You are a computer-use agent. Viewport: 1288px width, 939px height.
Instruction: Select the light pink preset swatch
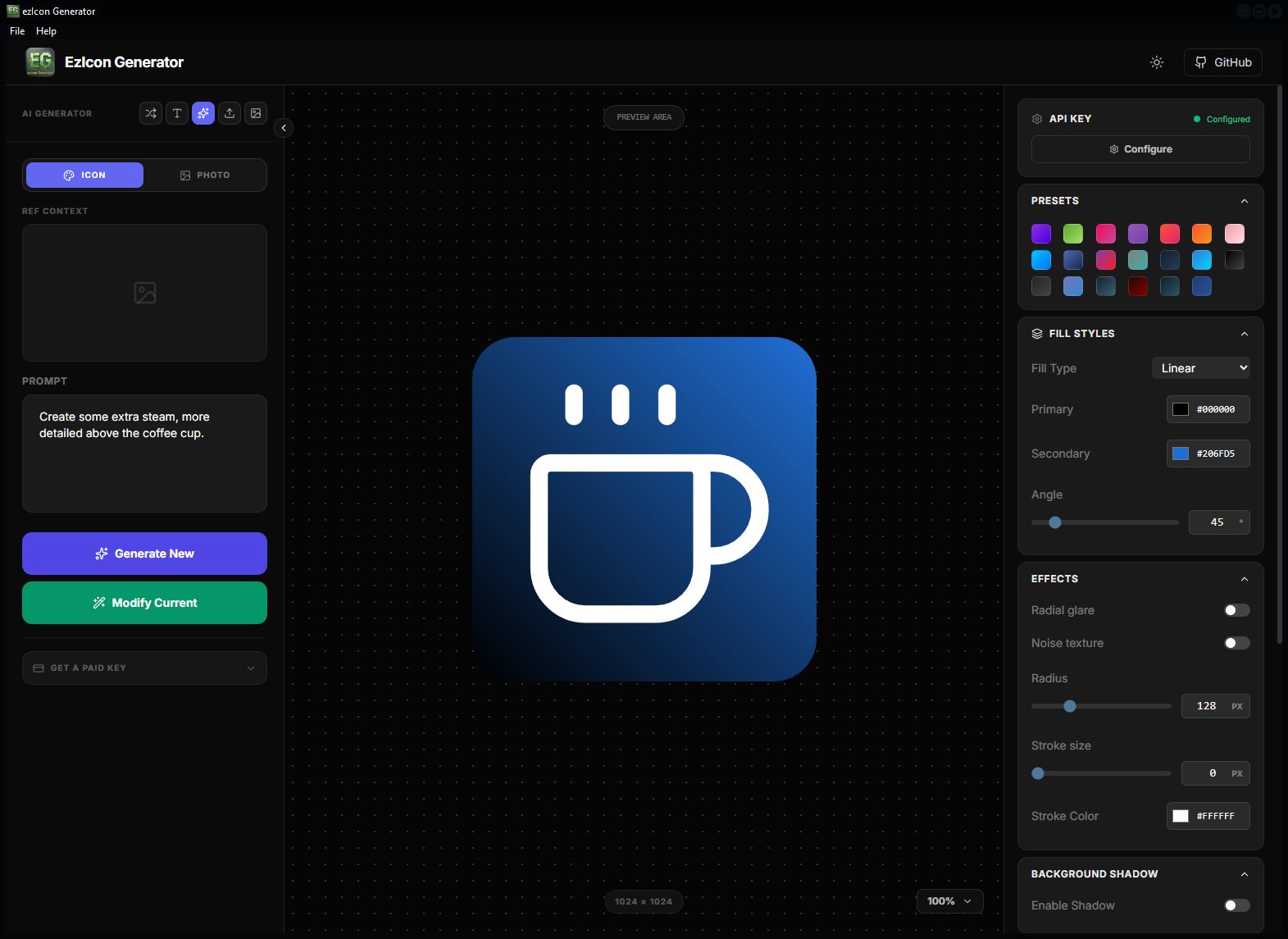point(1235,234)
